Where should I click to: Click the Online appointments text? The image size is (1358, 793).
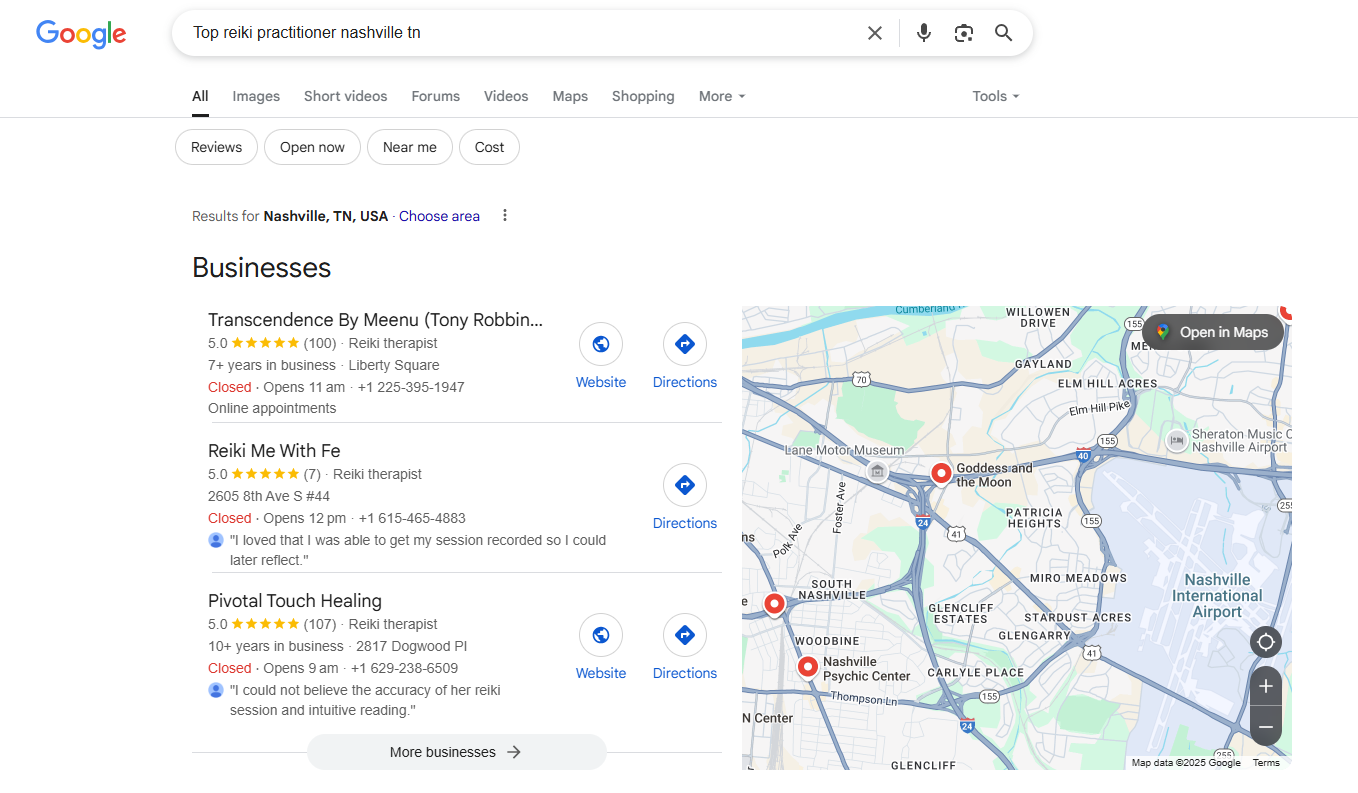(x=272, y=408)
